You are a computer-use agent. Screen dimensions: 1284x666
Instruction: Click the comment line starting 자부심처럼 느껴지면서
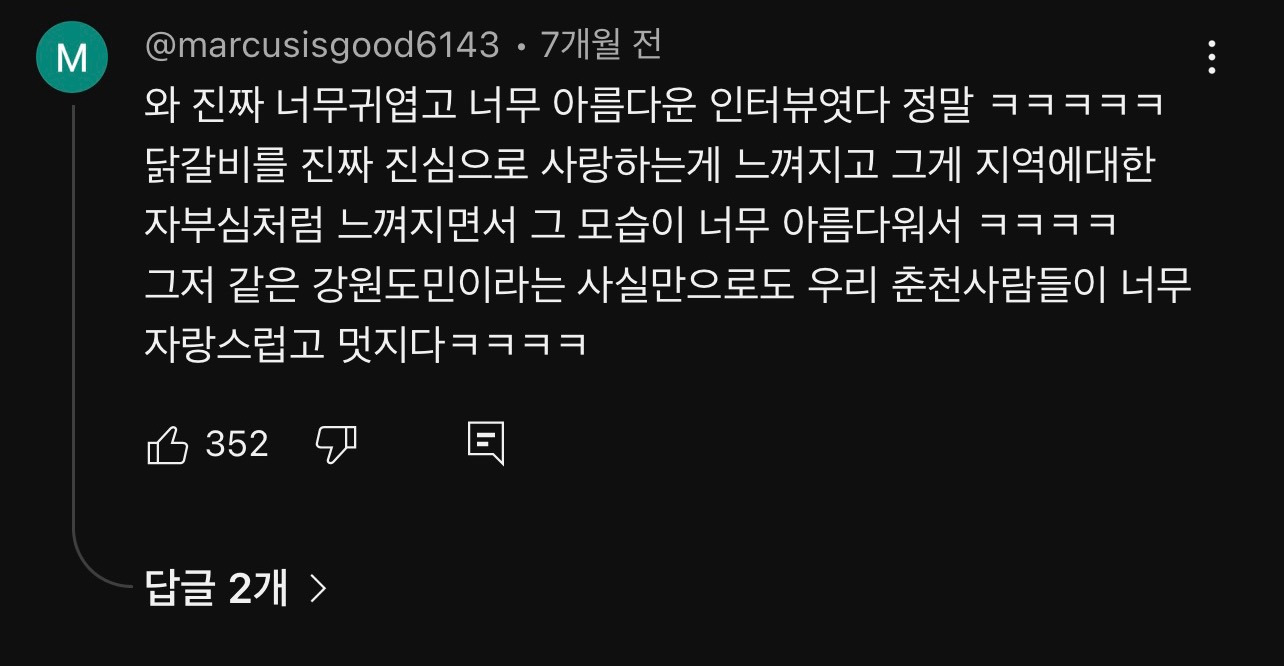[x=631, y=225]
